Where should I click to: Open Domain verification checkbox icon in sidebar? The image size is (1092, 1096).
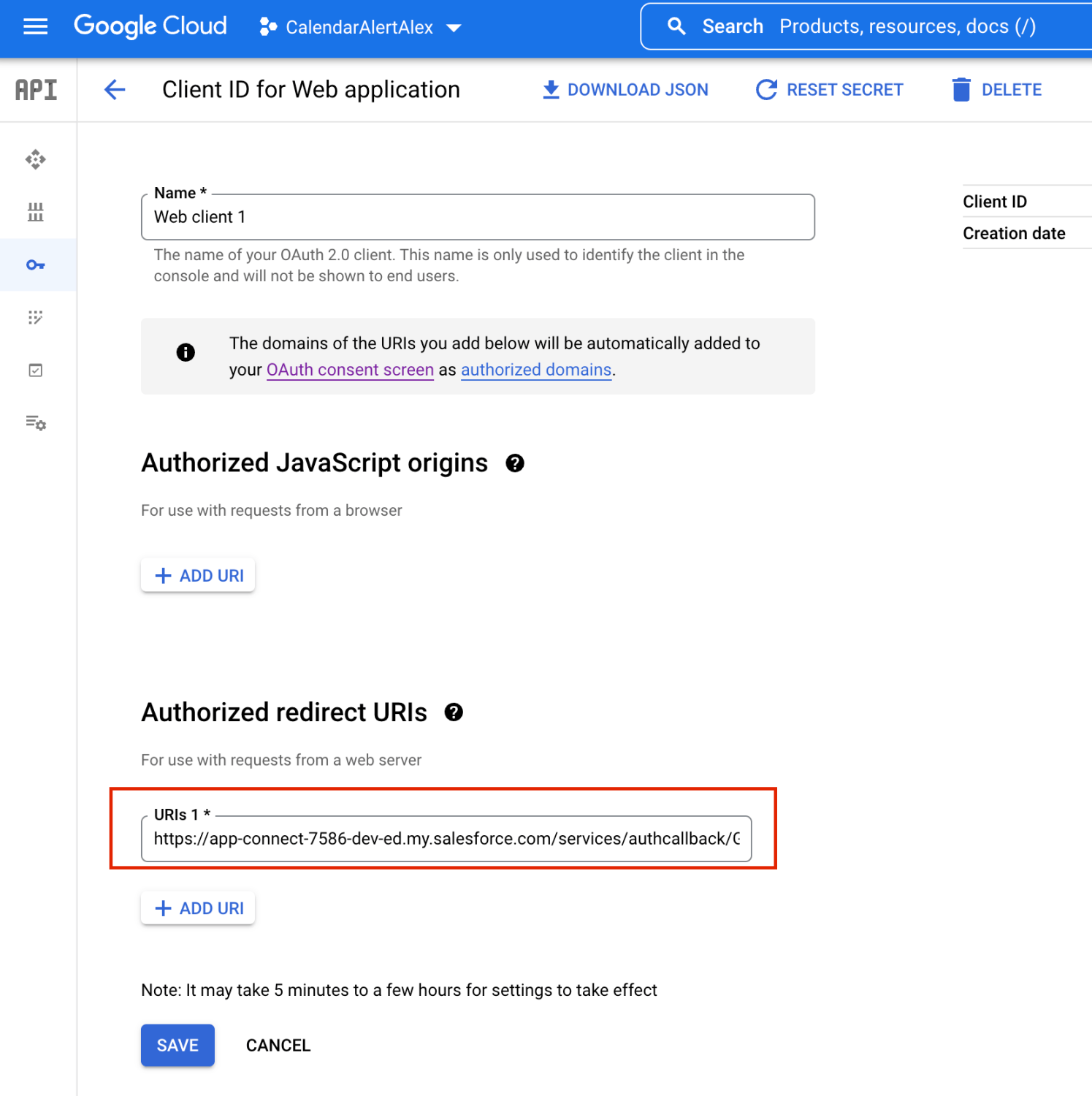click(x=36, y=370)
